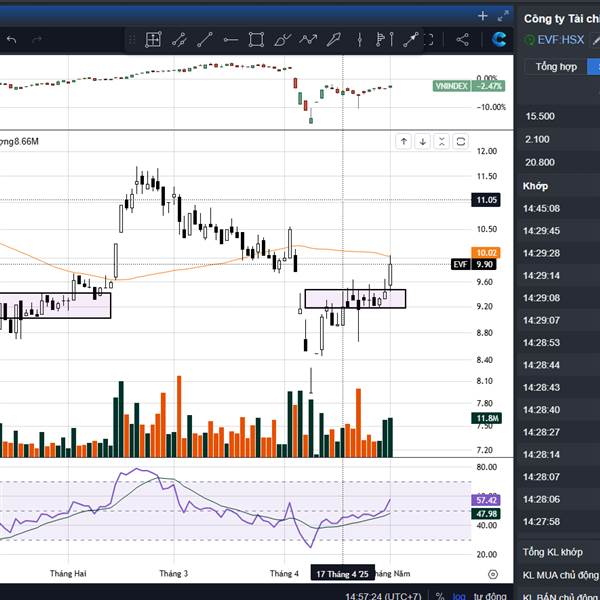
Task: Select the 14:29:28 matched trade row
Action: click(559, 253)
